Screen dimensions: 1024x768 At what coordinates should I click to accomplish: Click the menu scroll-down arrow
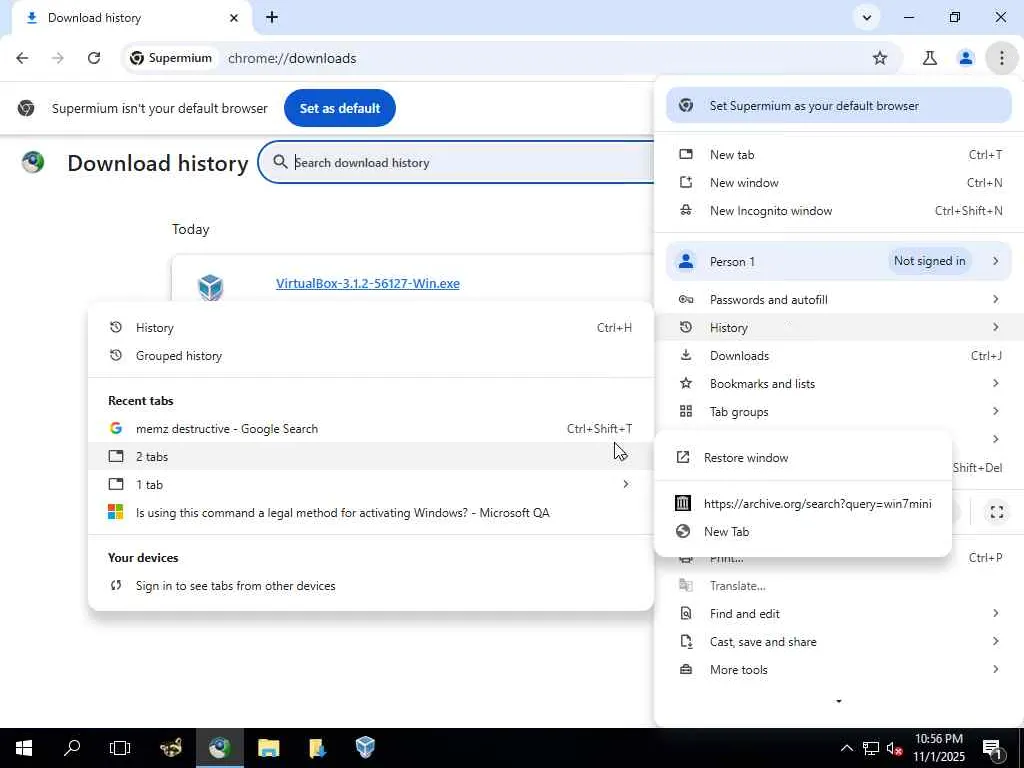tap(839, 701)
